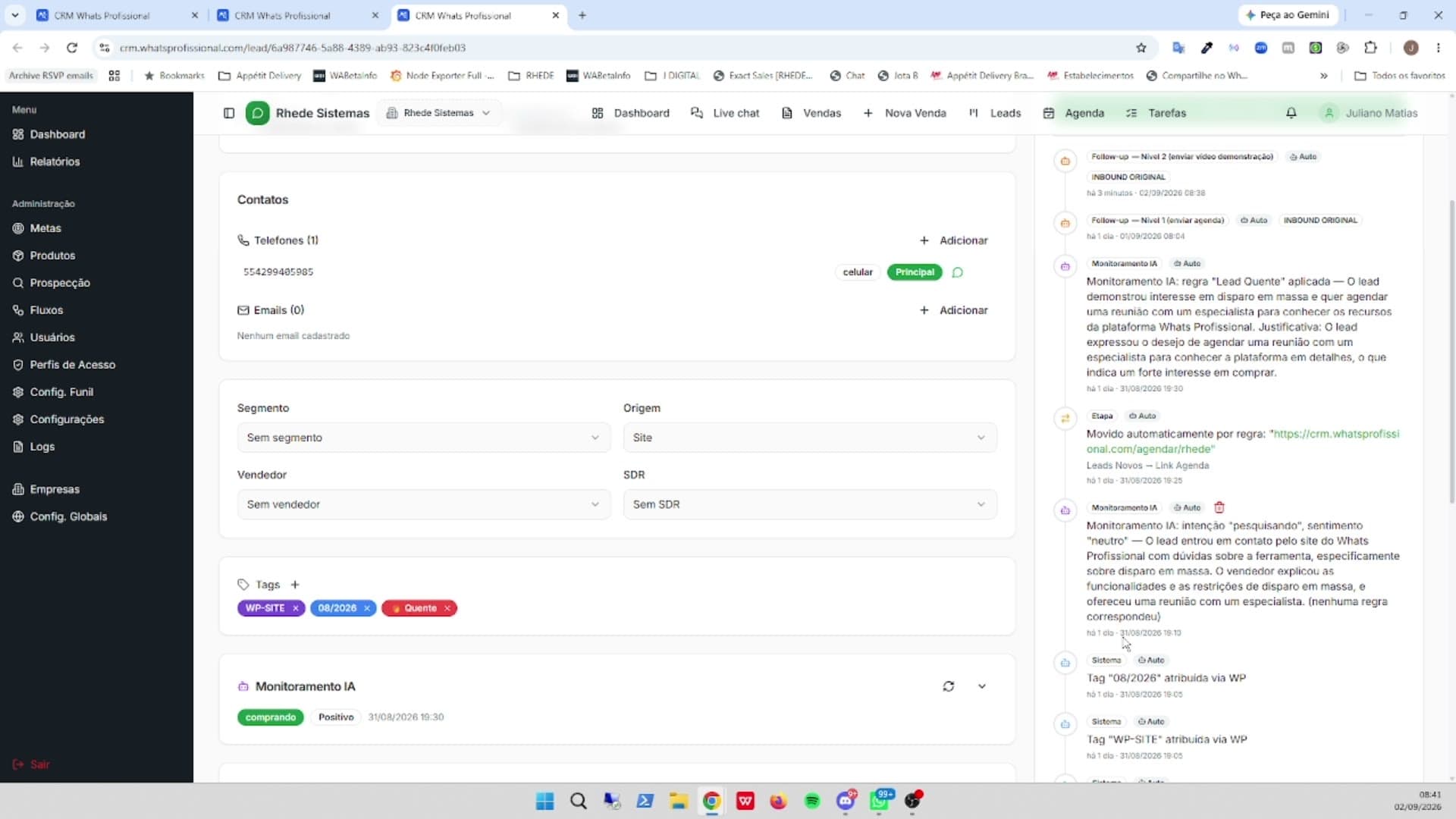Open Google Translate icon in address bar

[1178, 48]
